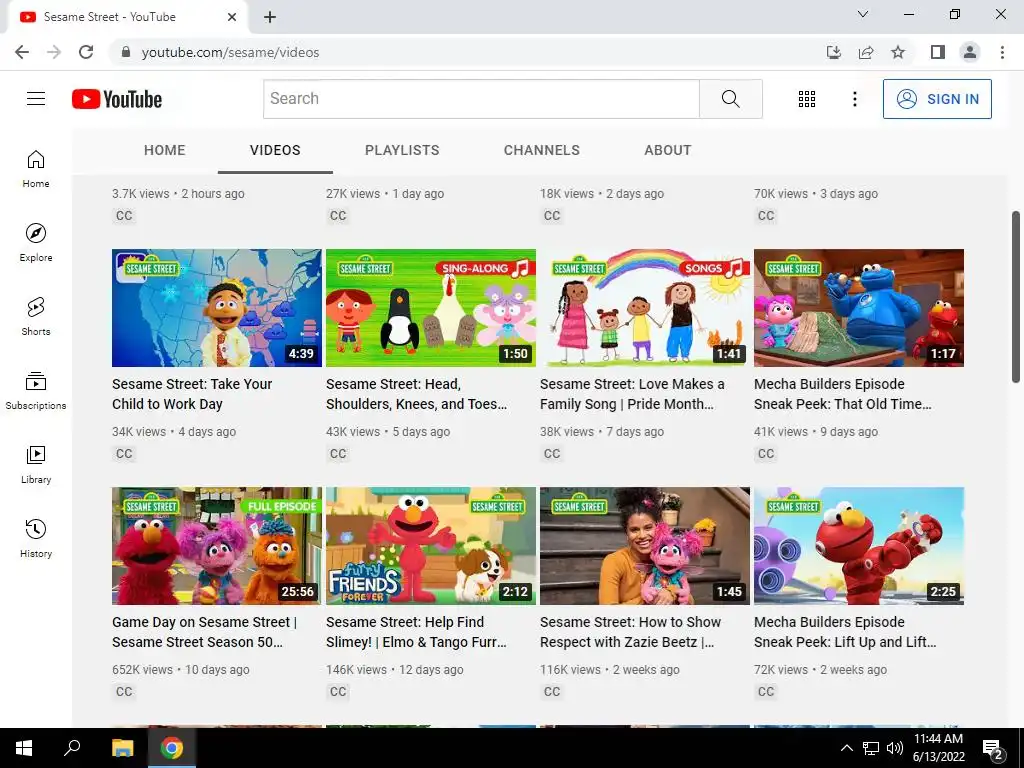Click the search magnifier button
1024x768 pixels.
(x=731, y=99)
